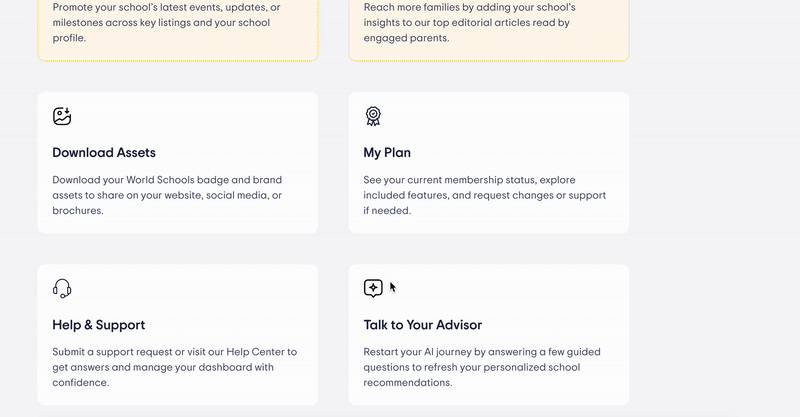Screen dimensions: 800x417
Task: Click the support request description text
Action: tap(174, 367)
